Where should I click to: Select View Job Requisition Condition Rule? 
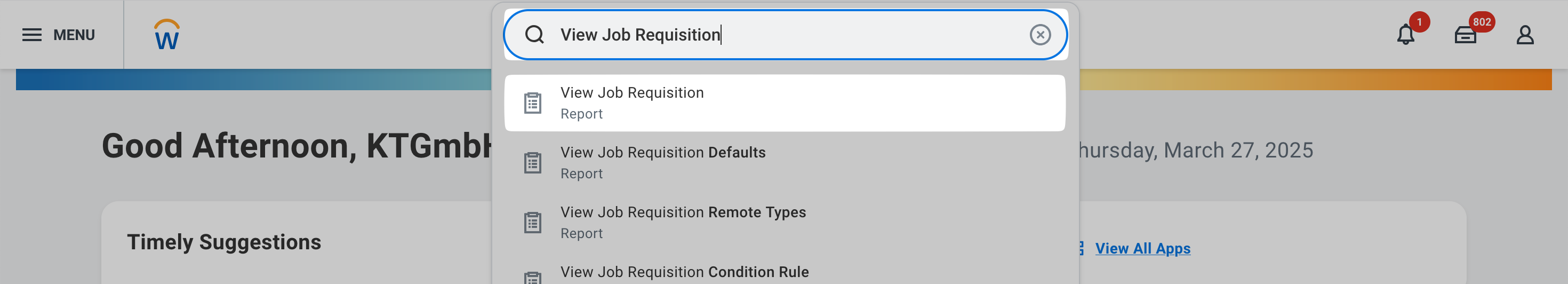click(x=684, y=272)
